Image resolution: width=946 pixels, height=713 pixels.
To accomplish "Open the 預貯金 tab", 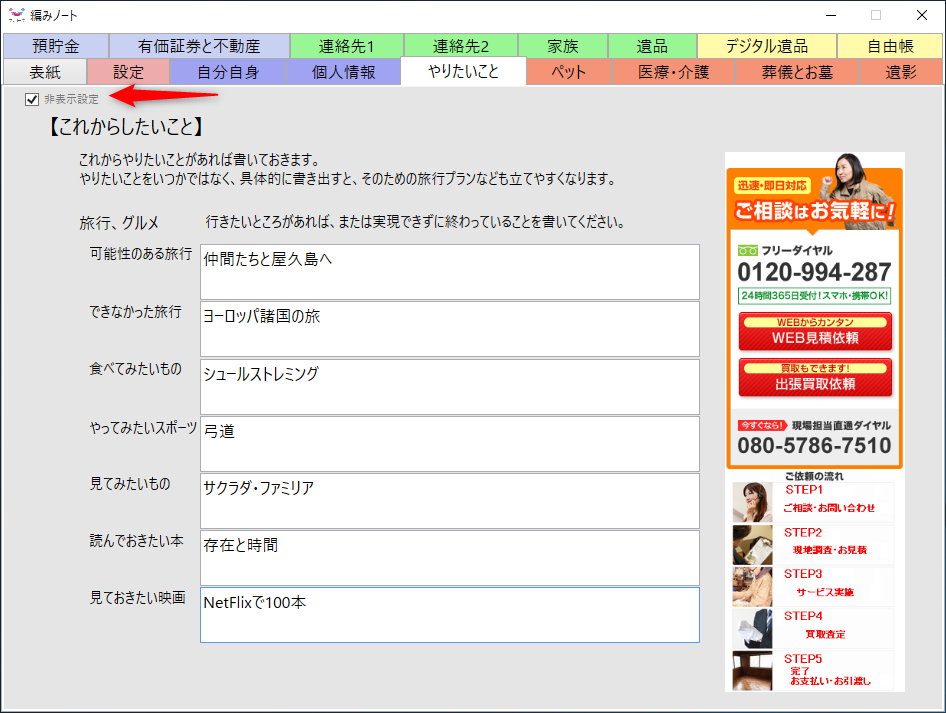I will [x=56, y=45].
